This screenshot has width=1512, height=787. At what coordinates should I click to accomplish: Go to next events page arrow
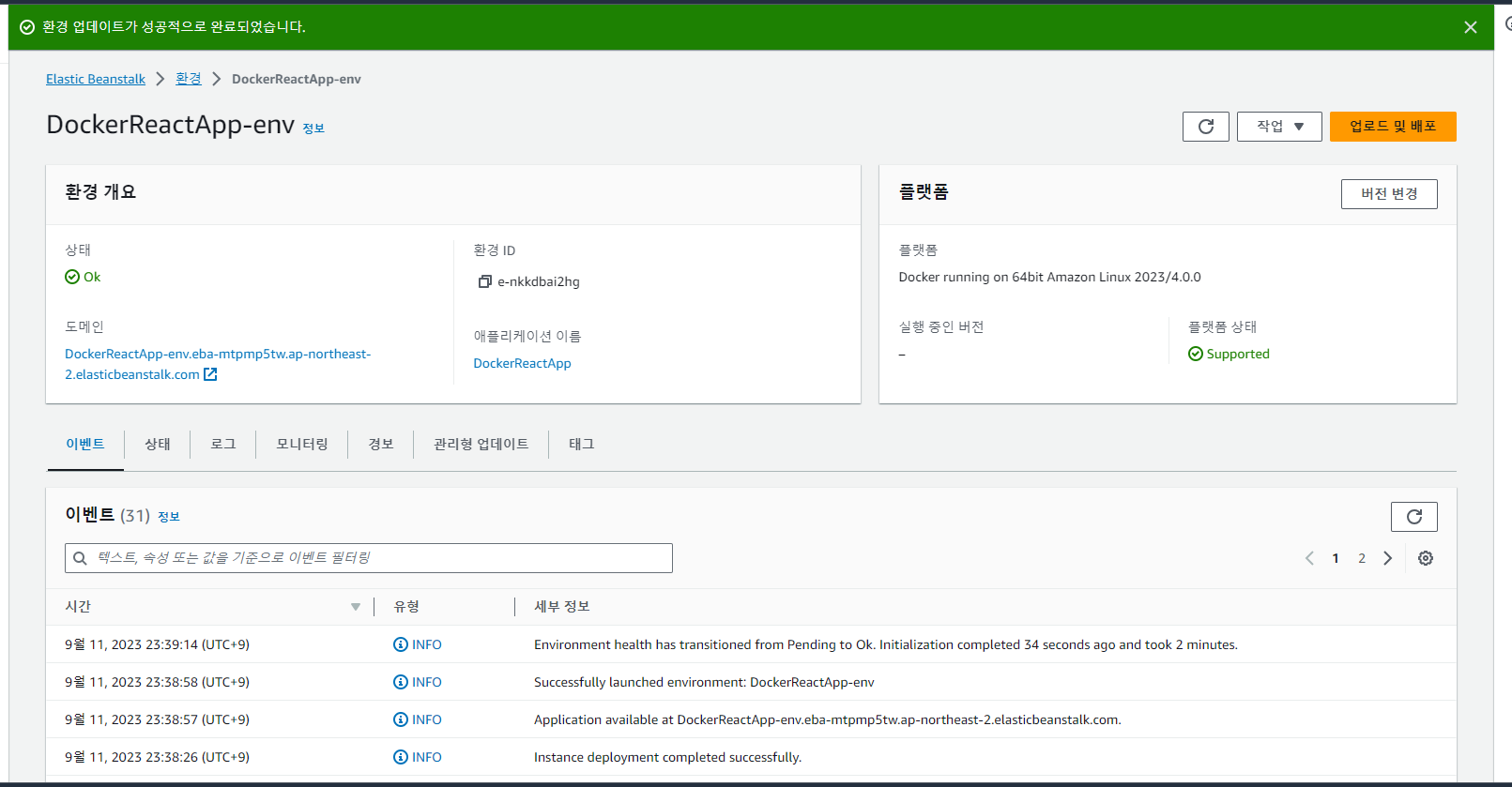click(1388, 558)
